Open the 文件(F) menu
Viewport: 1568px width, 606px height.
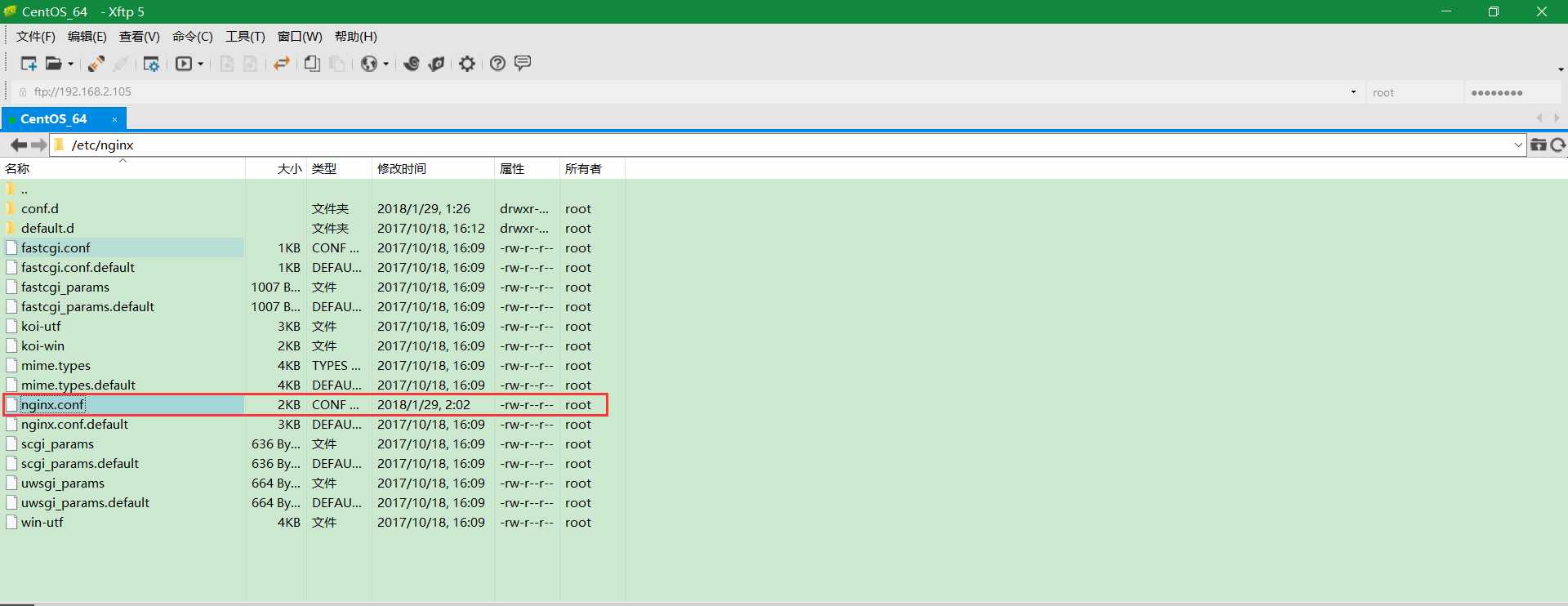tap(36, 37)
